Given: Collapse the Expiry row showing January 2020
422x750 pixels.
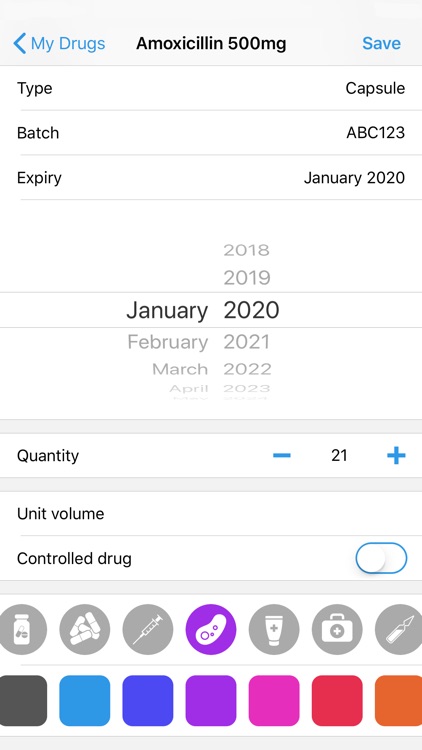Looking at the screenshot, I should [x=211, y=177].
